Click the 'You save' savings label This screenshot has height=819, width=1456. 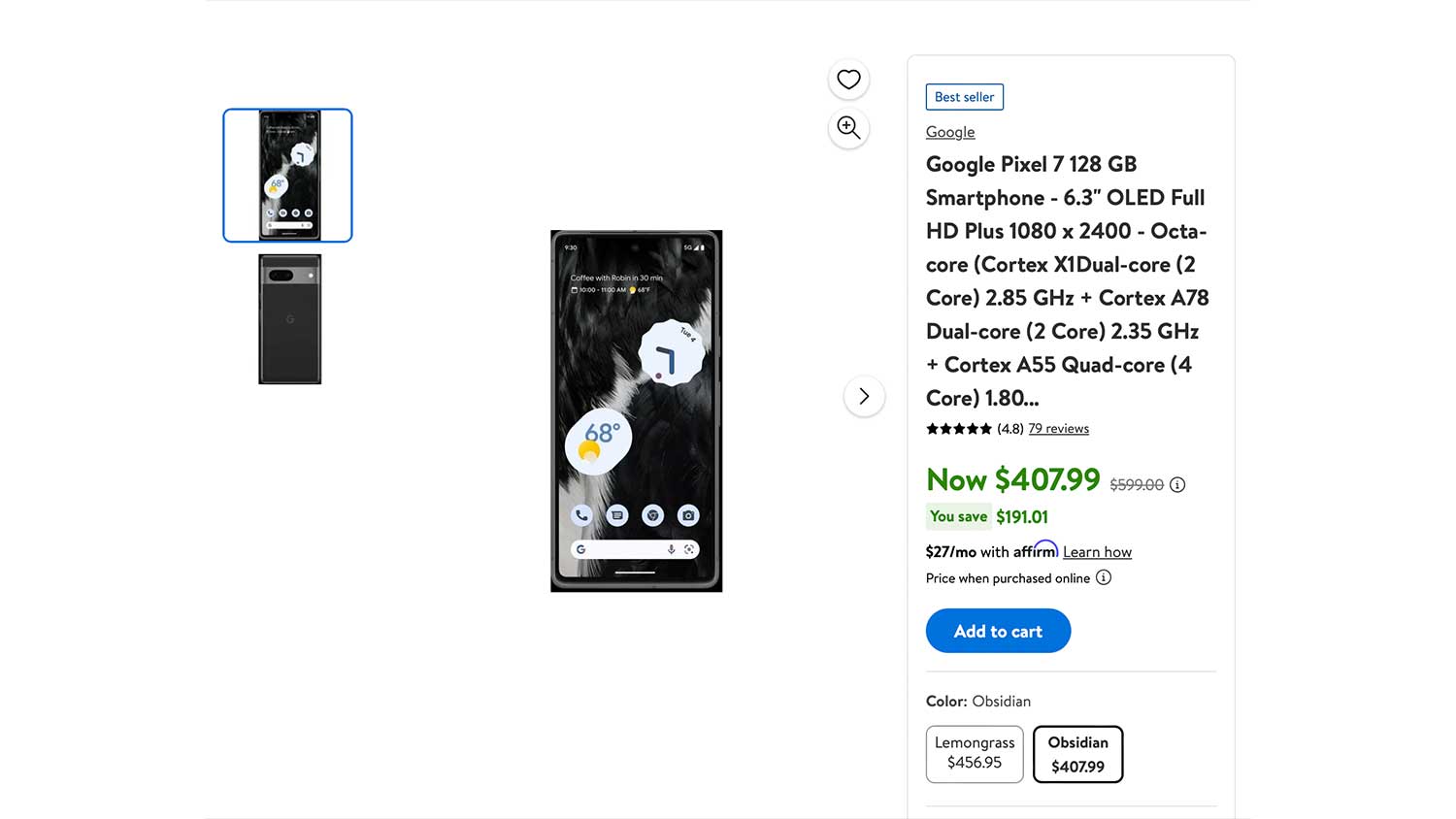coord(958,517)
